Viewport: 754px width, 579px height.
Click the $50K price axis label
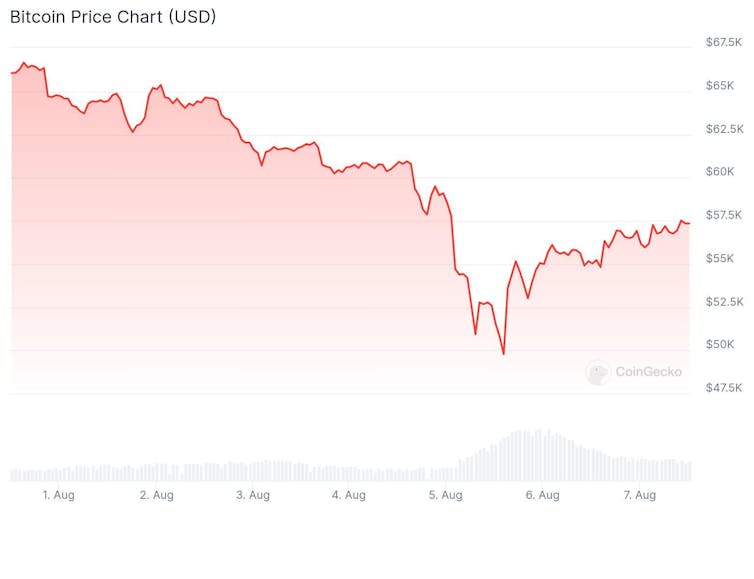[x=720, y=344]
